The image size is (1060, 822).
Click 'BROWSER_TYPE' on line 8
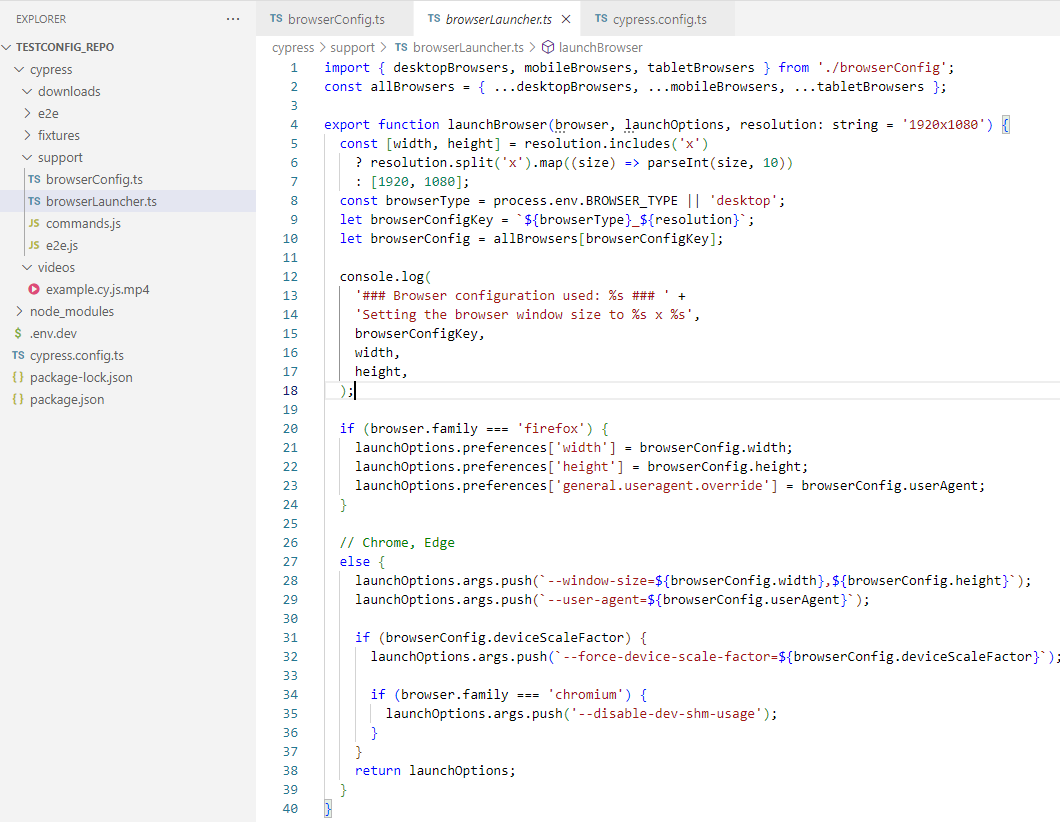click(x=631, y=201)
